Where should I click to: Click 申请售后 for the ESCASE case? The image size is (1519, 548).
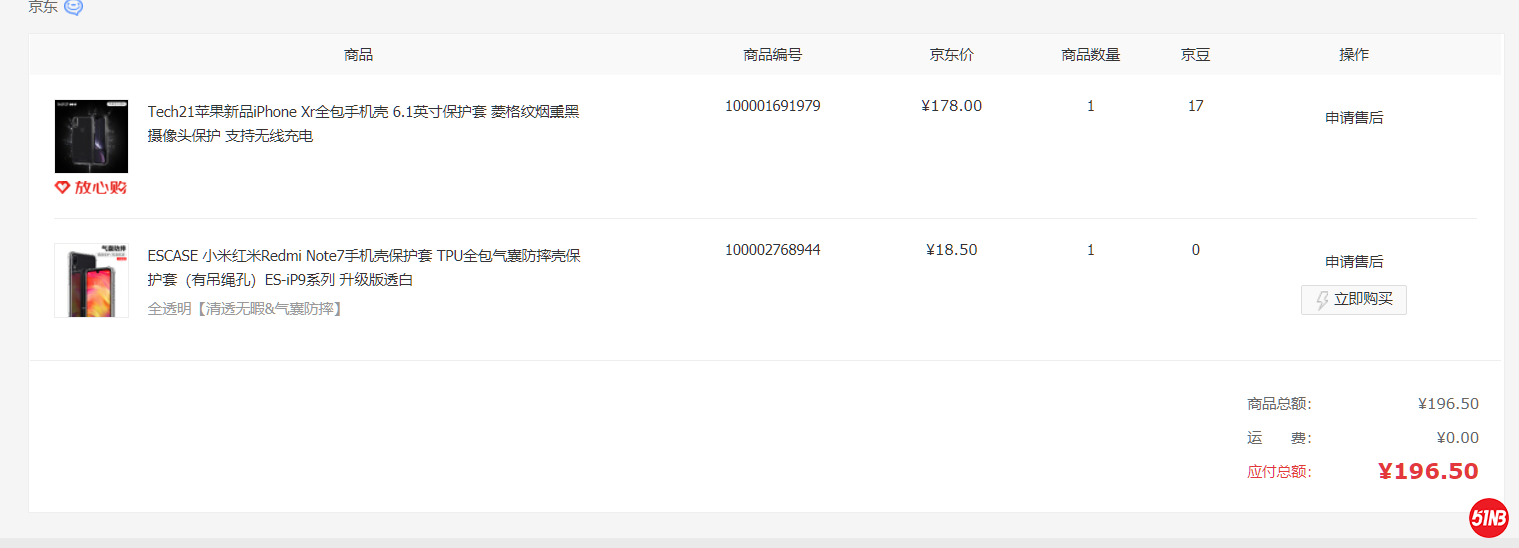[1354, 262]
